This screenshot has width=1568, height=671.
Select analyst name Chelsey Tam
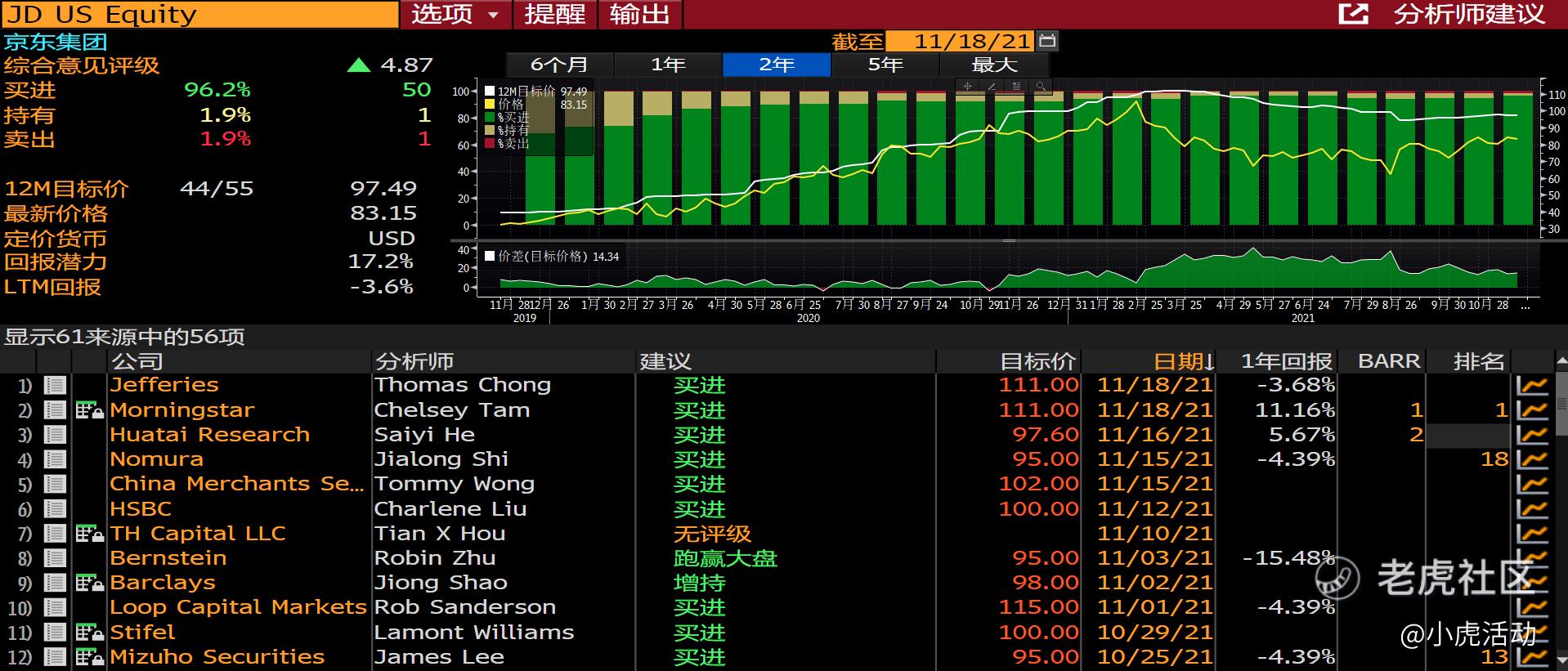(x=452, y=410)
